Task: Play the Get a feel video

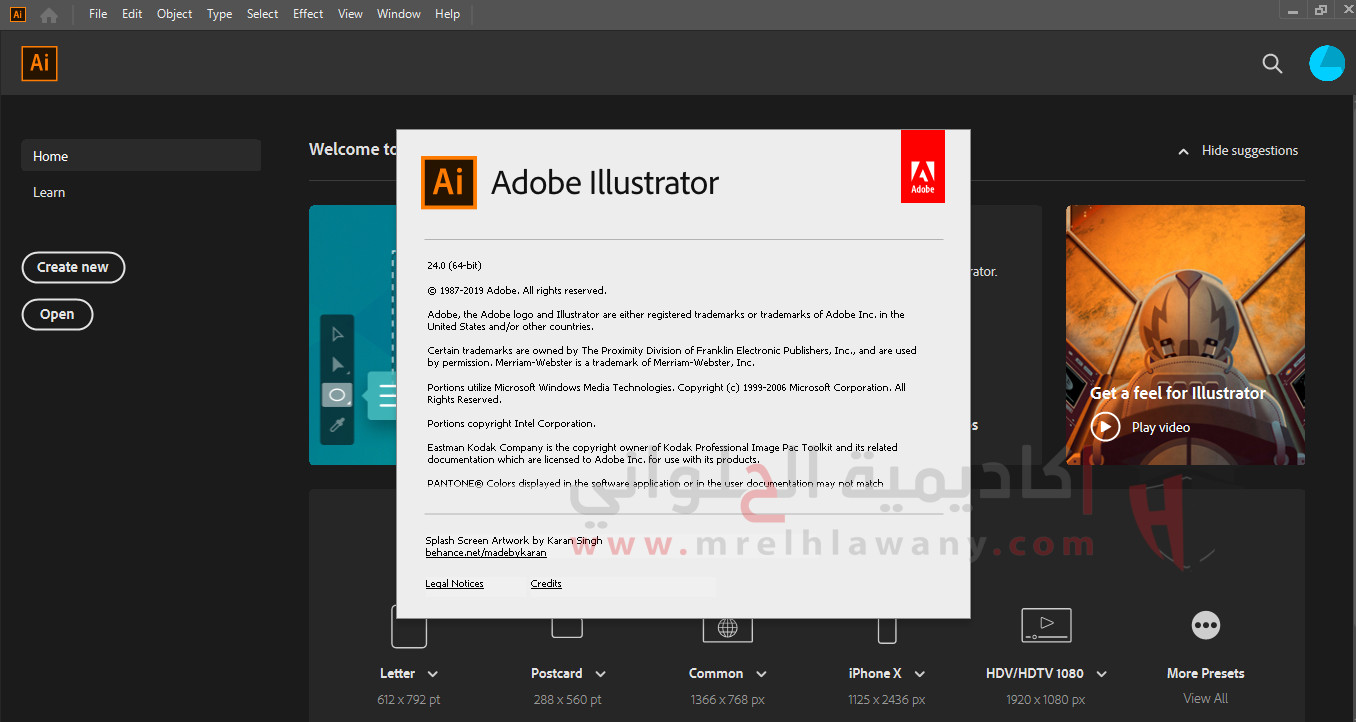Action: [1105, 427]
